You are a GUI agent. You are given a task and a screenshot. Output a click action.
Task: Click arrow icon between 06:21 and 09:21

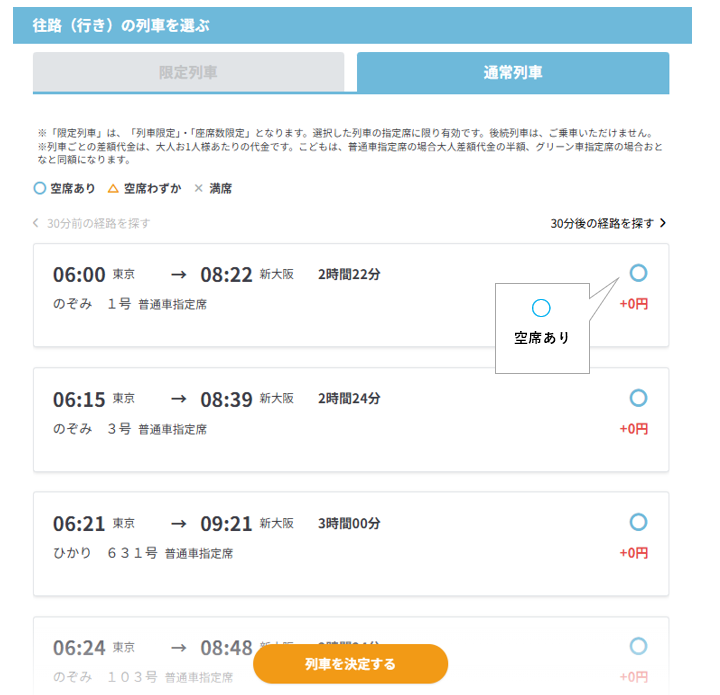coord(178,523)
